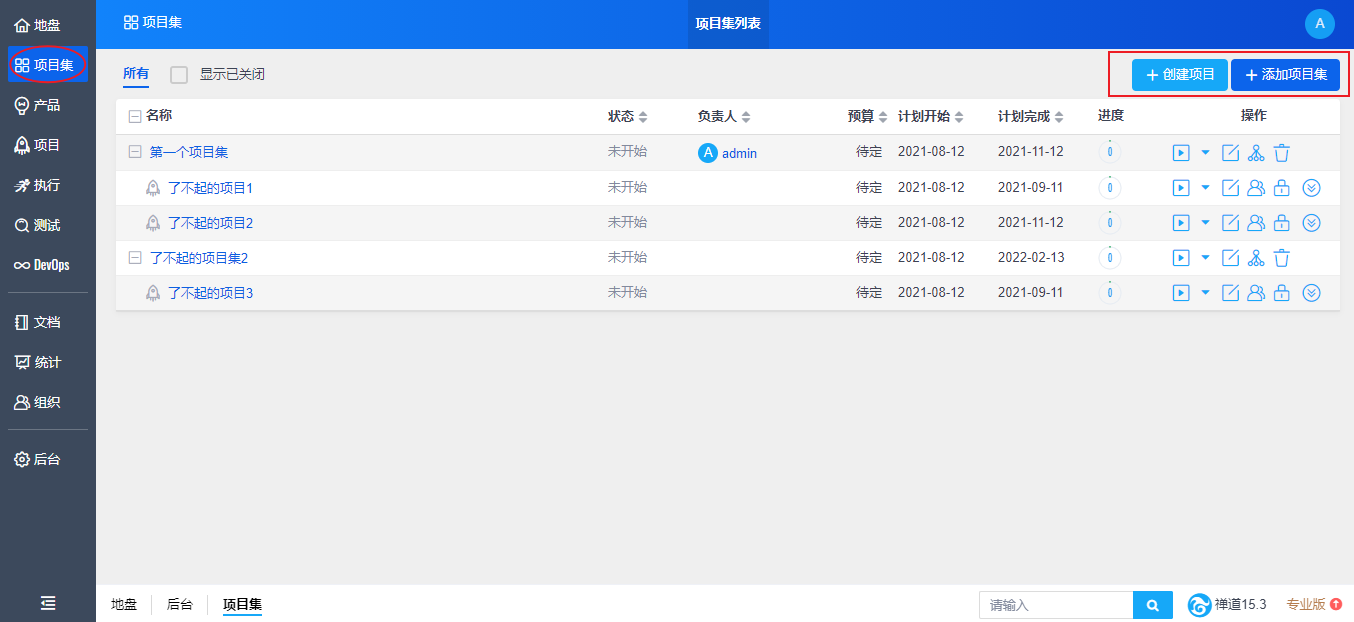Select the 所有 filter tab
1354x622 pixels.
click(136, 74)
